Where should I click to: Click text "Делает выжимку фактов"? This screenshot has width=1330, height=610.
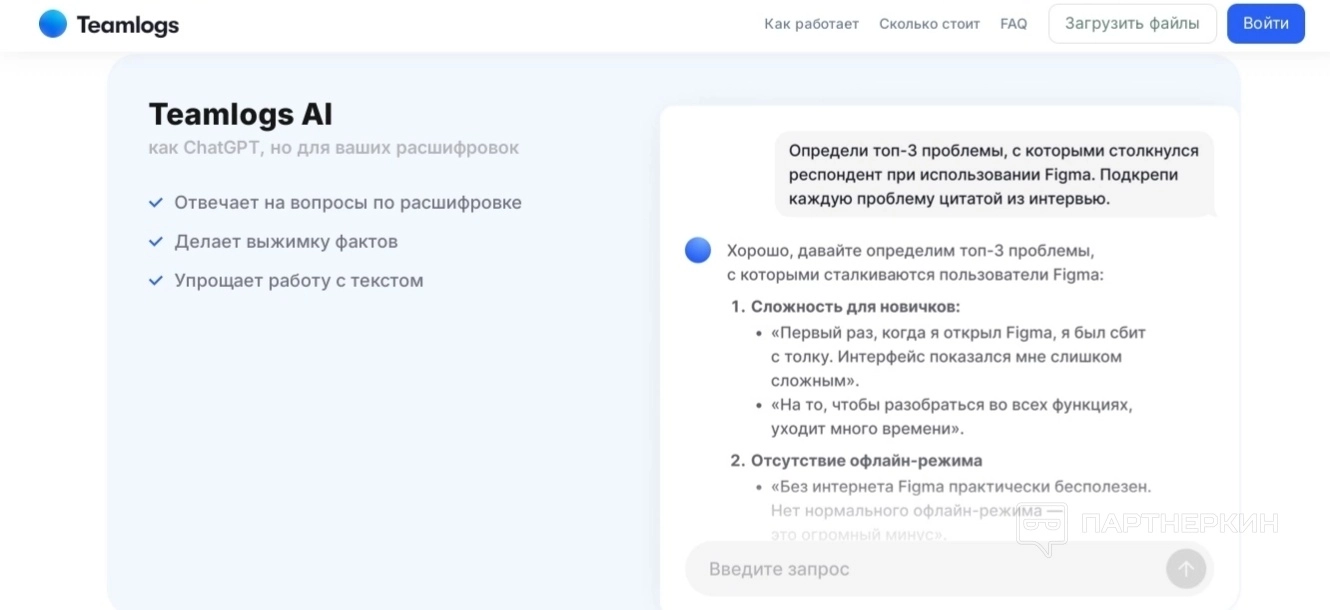pos(286,242)
